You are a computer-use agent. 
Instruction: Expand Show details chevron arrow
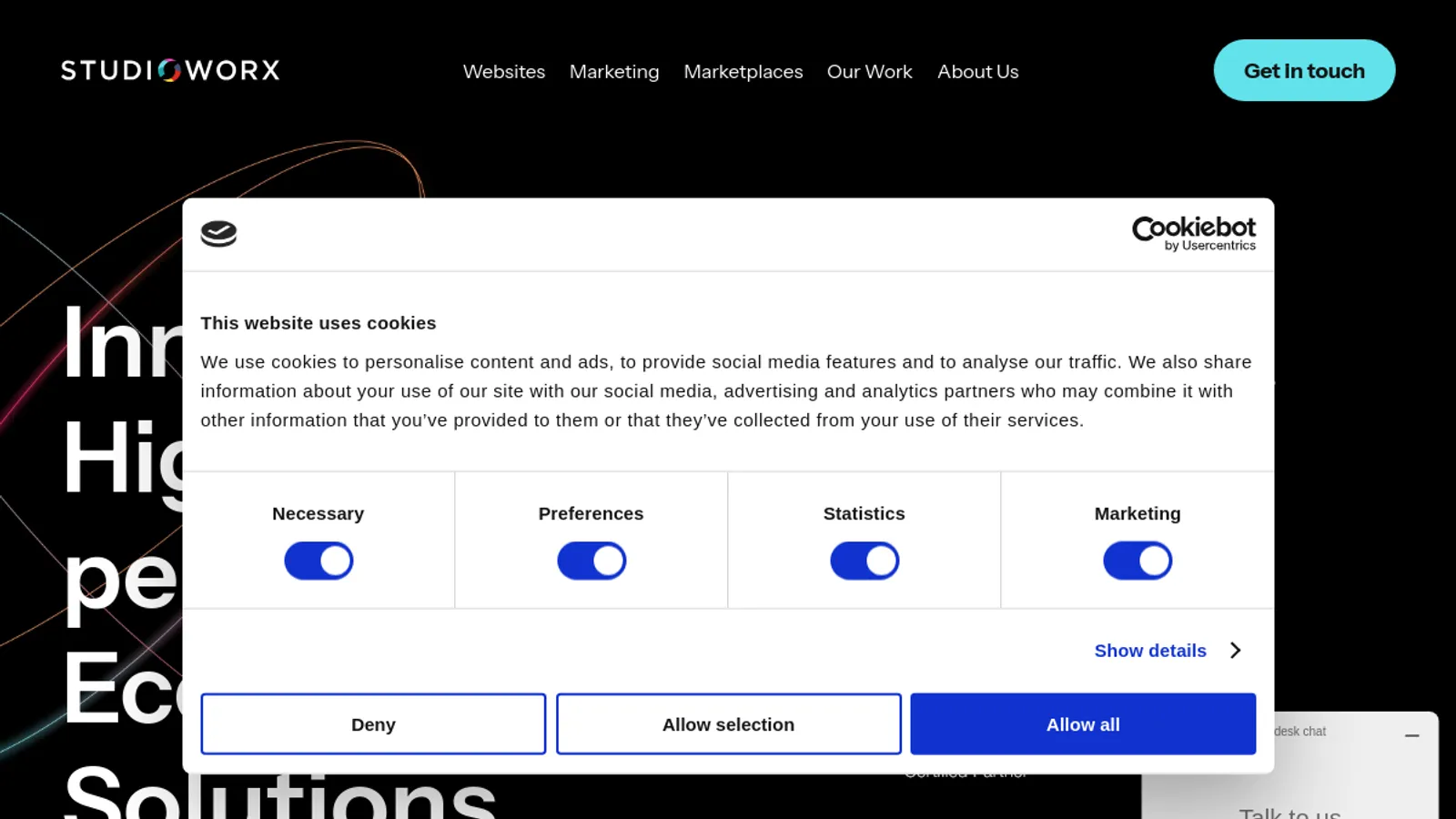coord(1235,651)
